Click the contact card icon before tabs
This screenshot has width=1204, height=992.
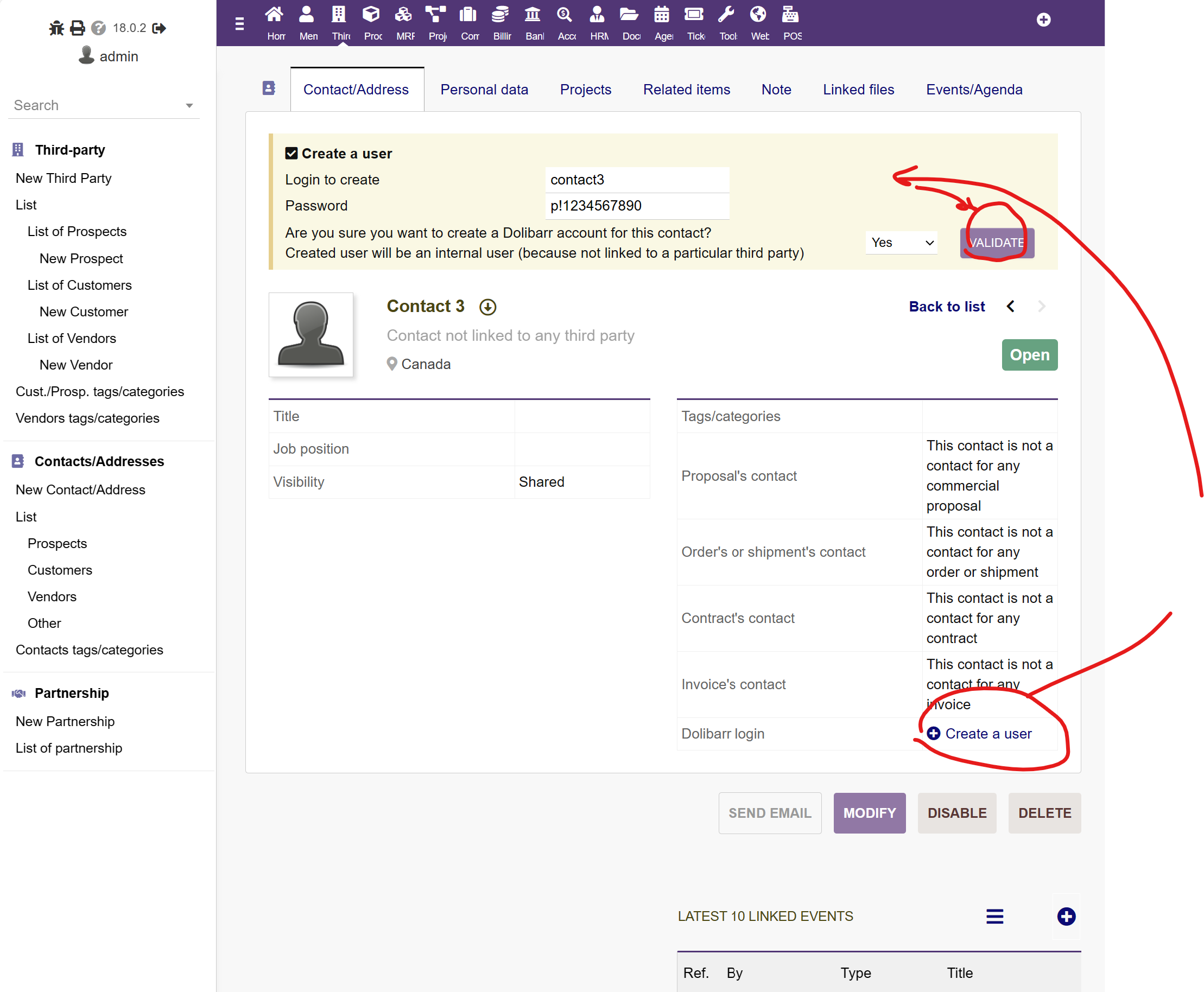(x=269, y=88)
